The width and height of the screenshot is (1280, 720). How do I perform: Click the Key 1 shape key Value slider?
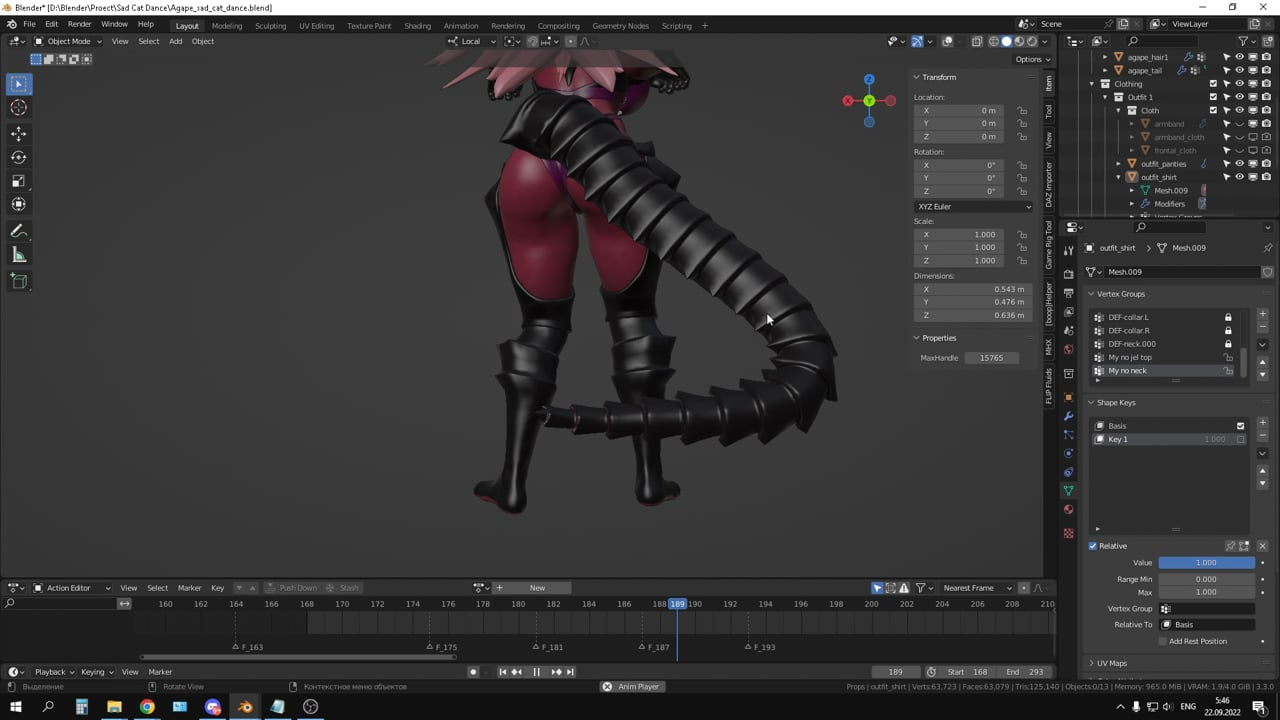[1207, 563]
